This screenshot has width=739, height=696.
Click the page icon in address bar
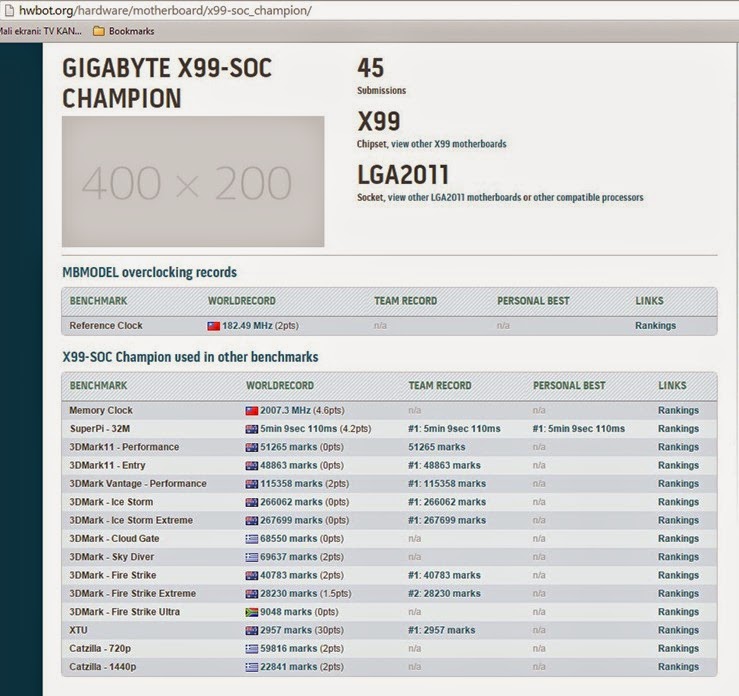click(x=8, y=10)
